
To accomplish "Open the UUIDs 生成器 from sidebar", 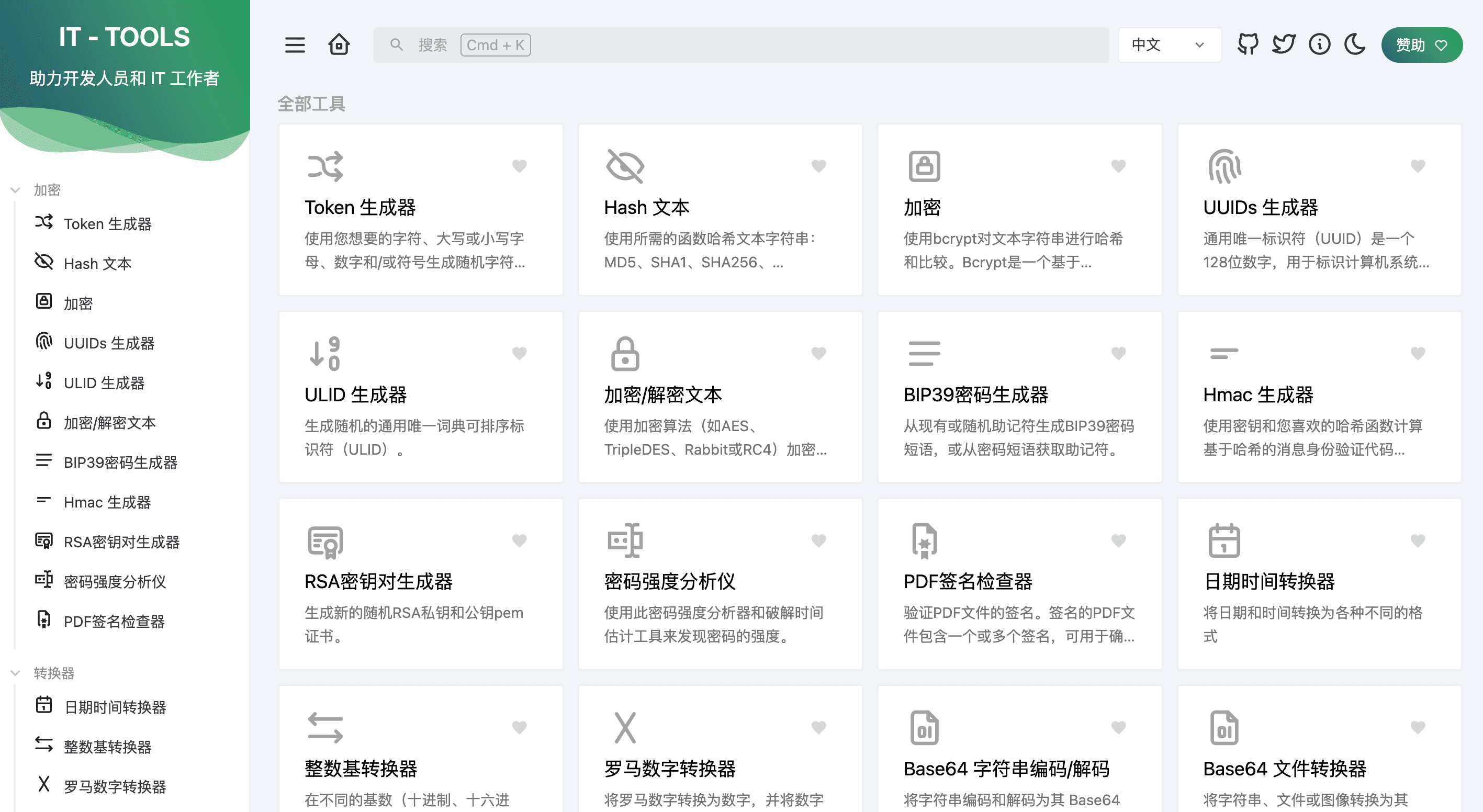I will (x=108, y=343).
